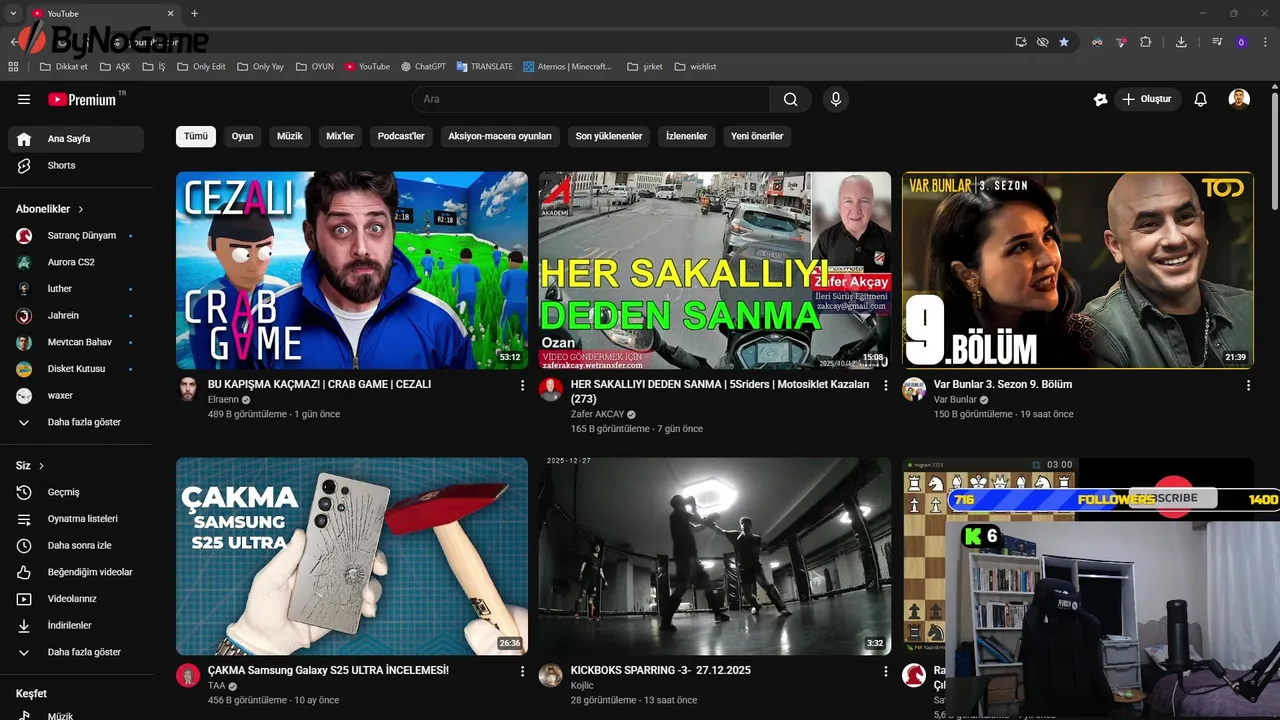This screenshot has width=1280, height=720.
Task: Select the Aksiyon-macera oyunları chip
Action: tap(500, 136)
